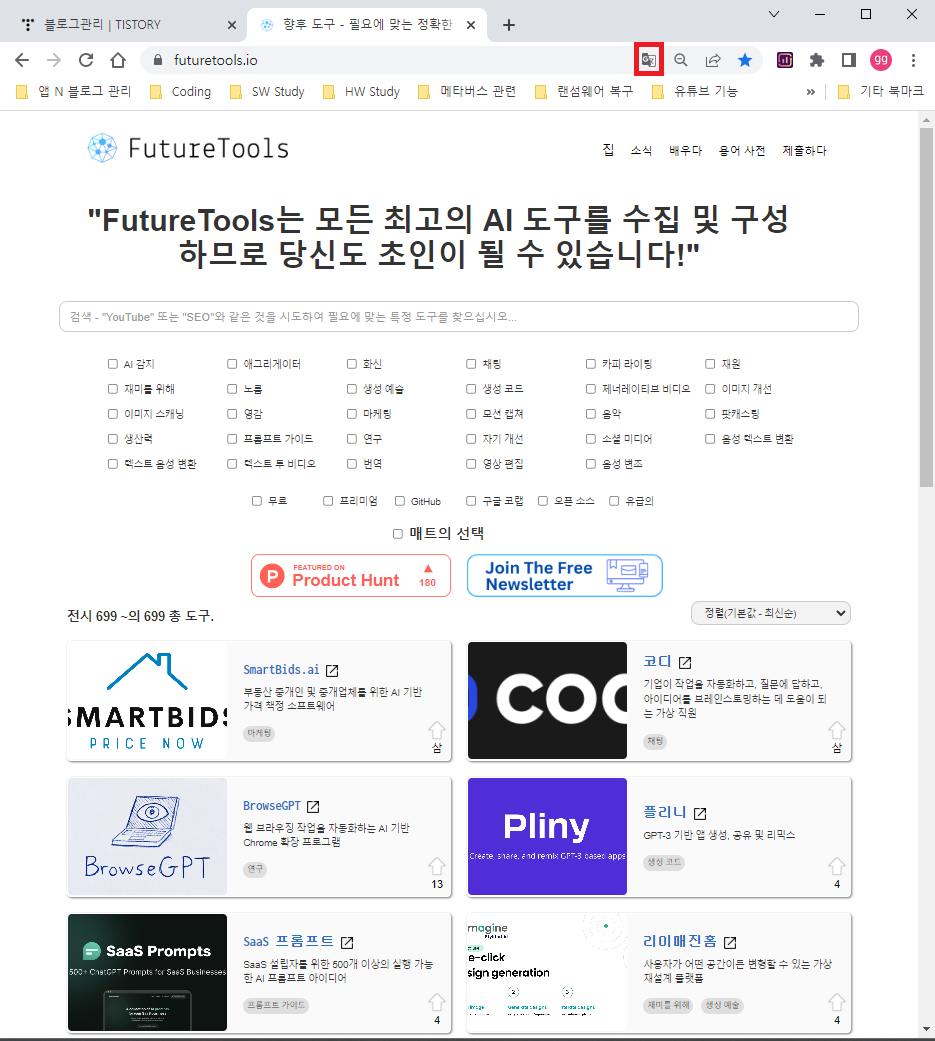Open the SmartBids.ai title link
Image resolution: width=935 pixels, height=1041 pixels.
tap(281, 670)
